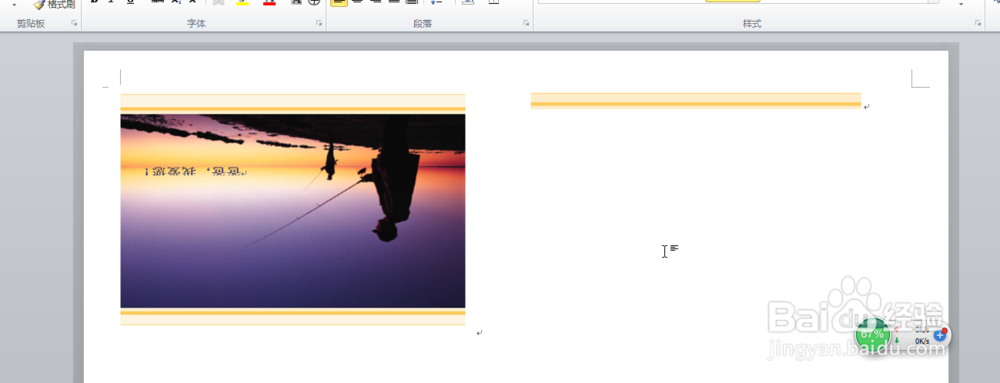Select the orange banner above the picture
The height and width of the screenshot is (383, 1000).
[293, 103]
